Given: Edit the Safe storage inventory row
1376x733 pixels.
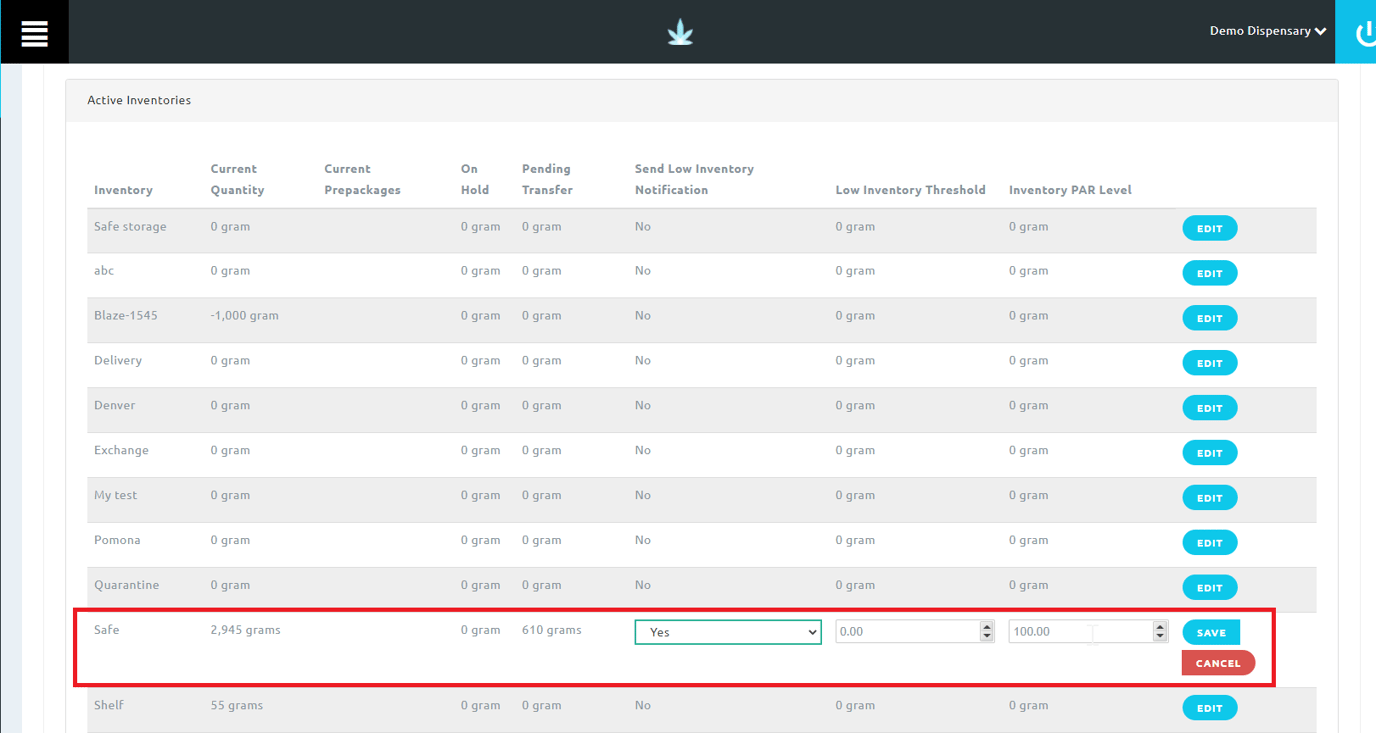Looking at the screenshot, I should [1209, 228].
